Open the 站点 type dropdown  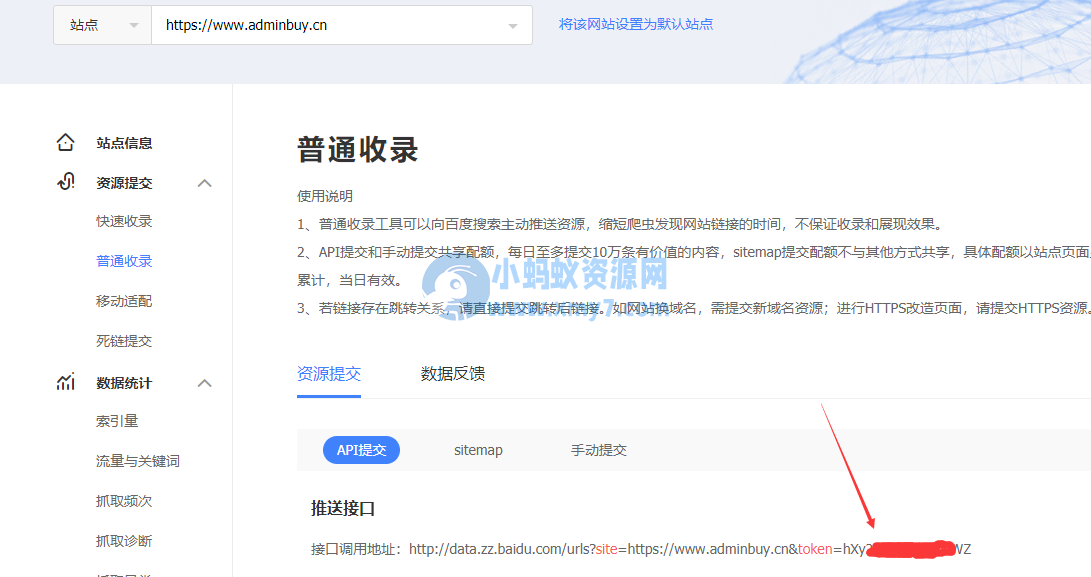pyautogui.click(x=103, y=25)
